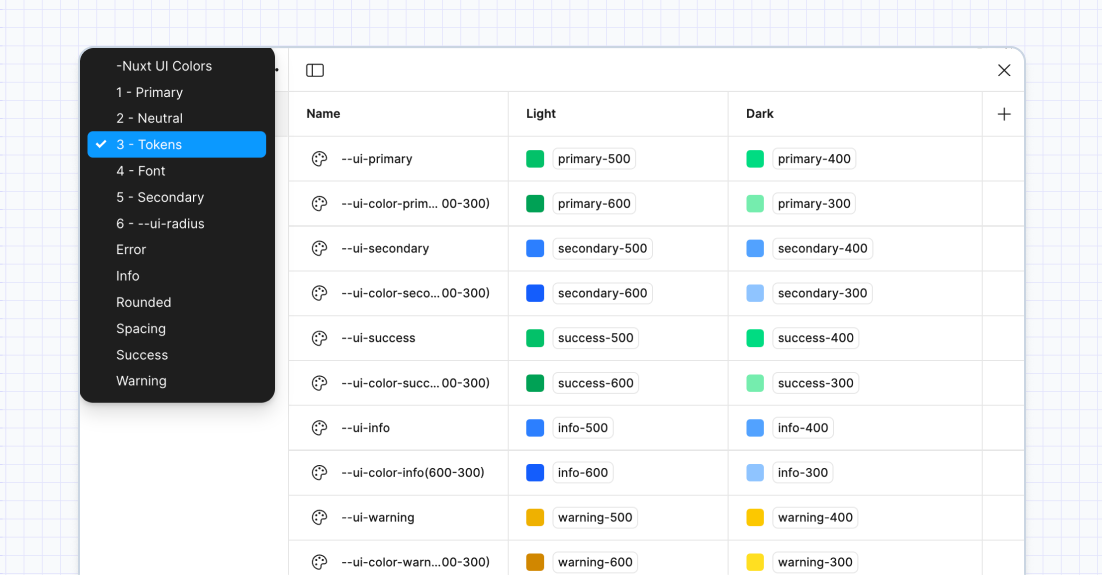Image resolution: width=1102 pixels, height=575 pixels.
Task: Click the primary-500 alias chip
Action: coord(594,159)
